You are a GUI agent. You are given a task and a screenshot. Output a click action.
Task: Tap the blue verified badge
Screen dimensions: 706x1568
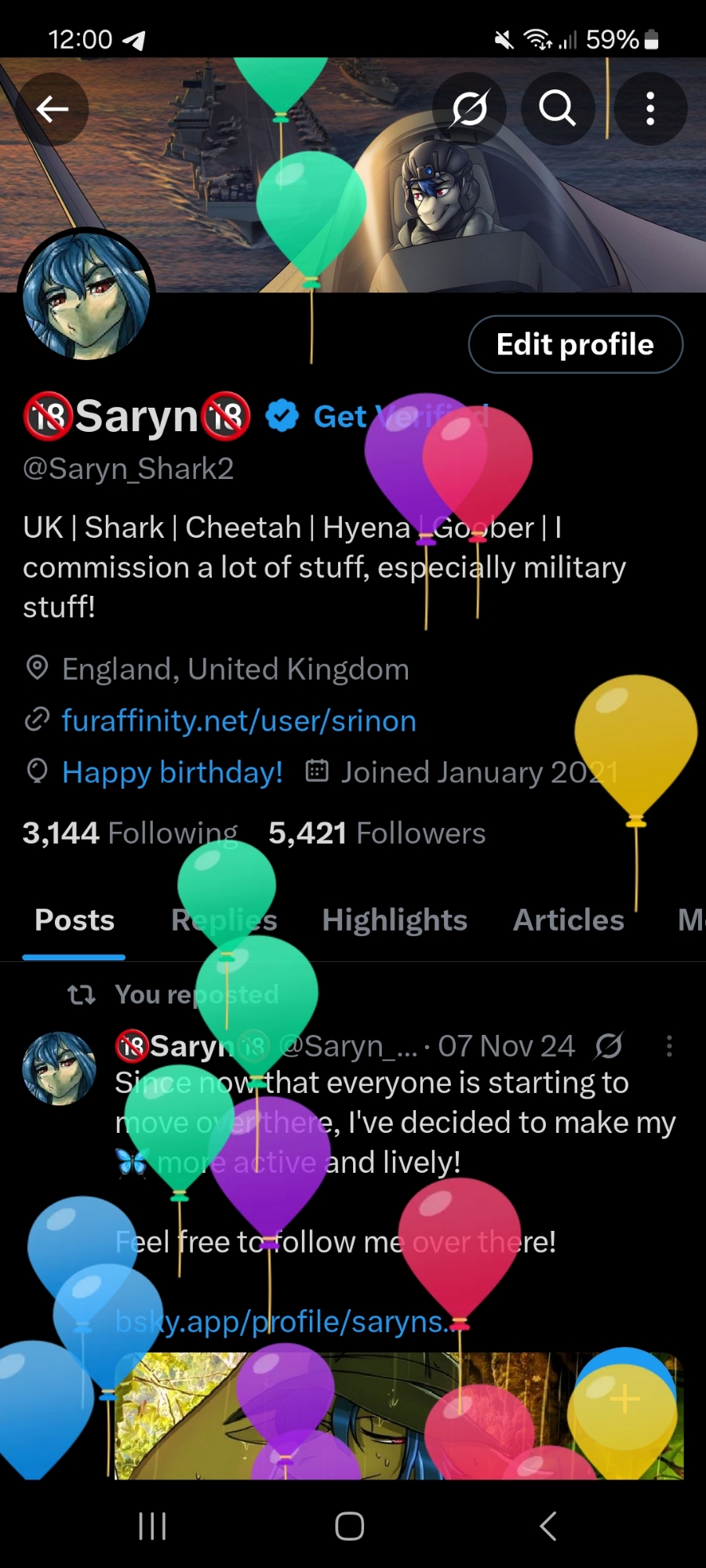pyautogui.click(x=282, y=416)
